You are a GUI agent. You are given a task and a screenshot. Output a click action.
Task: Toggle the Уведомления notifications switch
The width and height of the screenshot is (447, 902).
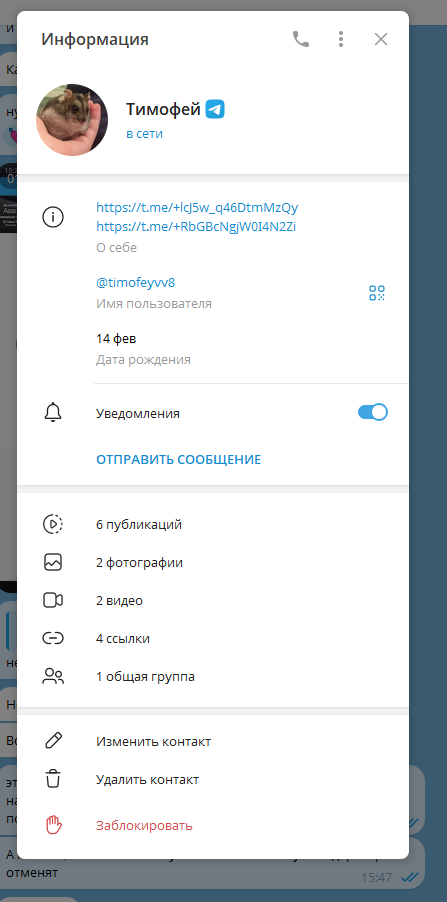(373, 412)
